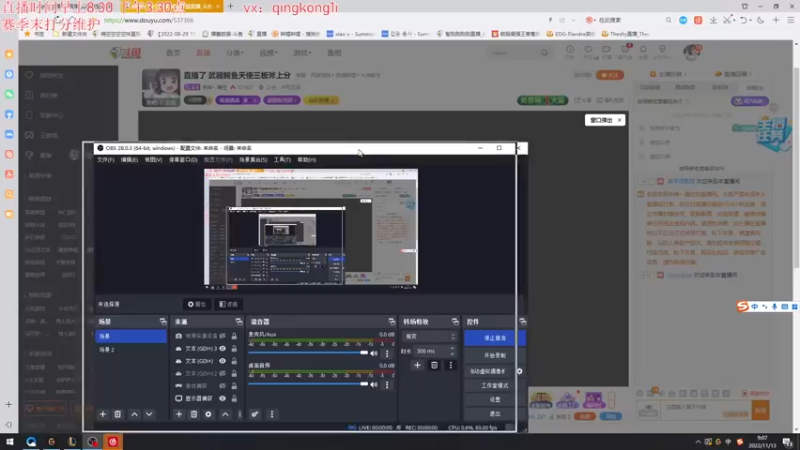Pop out the Controls dock icon
Image resolution: width=800 pixels, height=450 pixels.
(522, 321)
